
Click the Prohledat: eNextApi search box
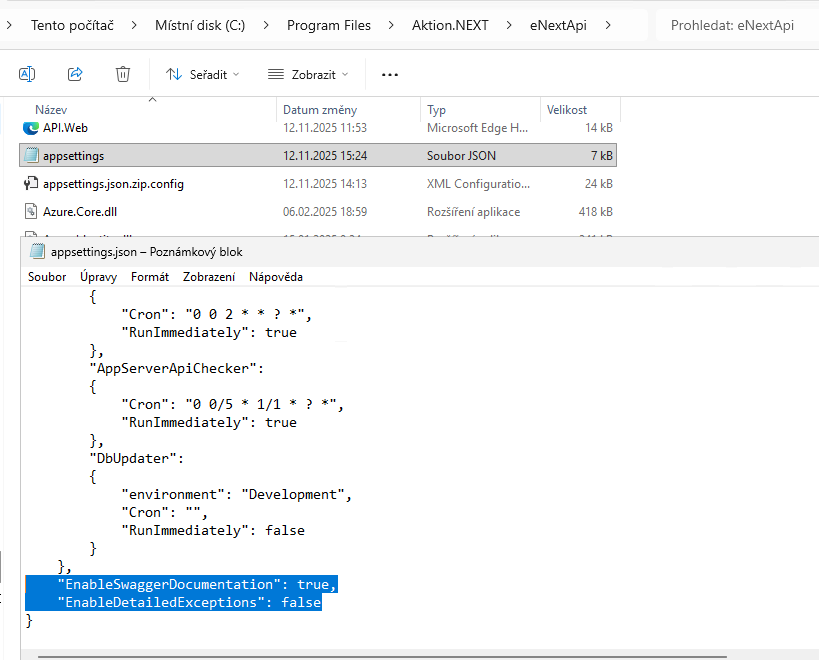(x=735, y=25)
